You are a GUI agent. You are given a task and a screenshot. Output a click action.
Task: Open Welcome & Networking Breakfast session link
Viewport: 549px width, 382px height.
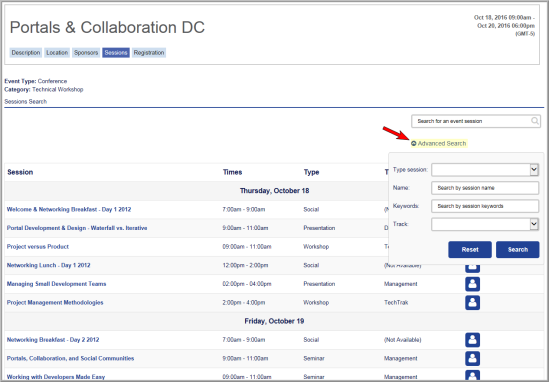(69, 209)
